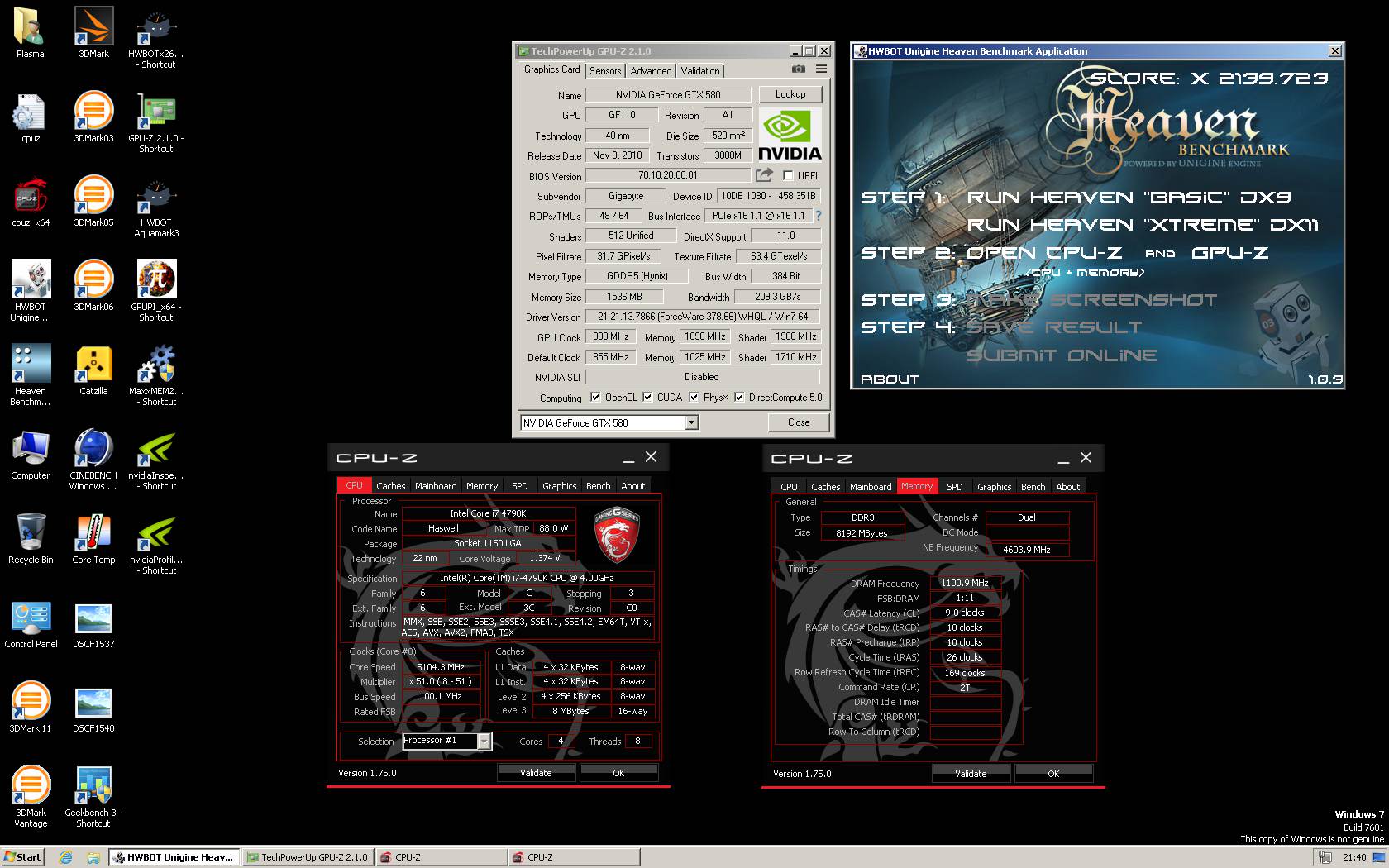This screenshot has width=1389, height=868.
Task: Open the Windows Start button
Action: point(22,857)
